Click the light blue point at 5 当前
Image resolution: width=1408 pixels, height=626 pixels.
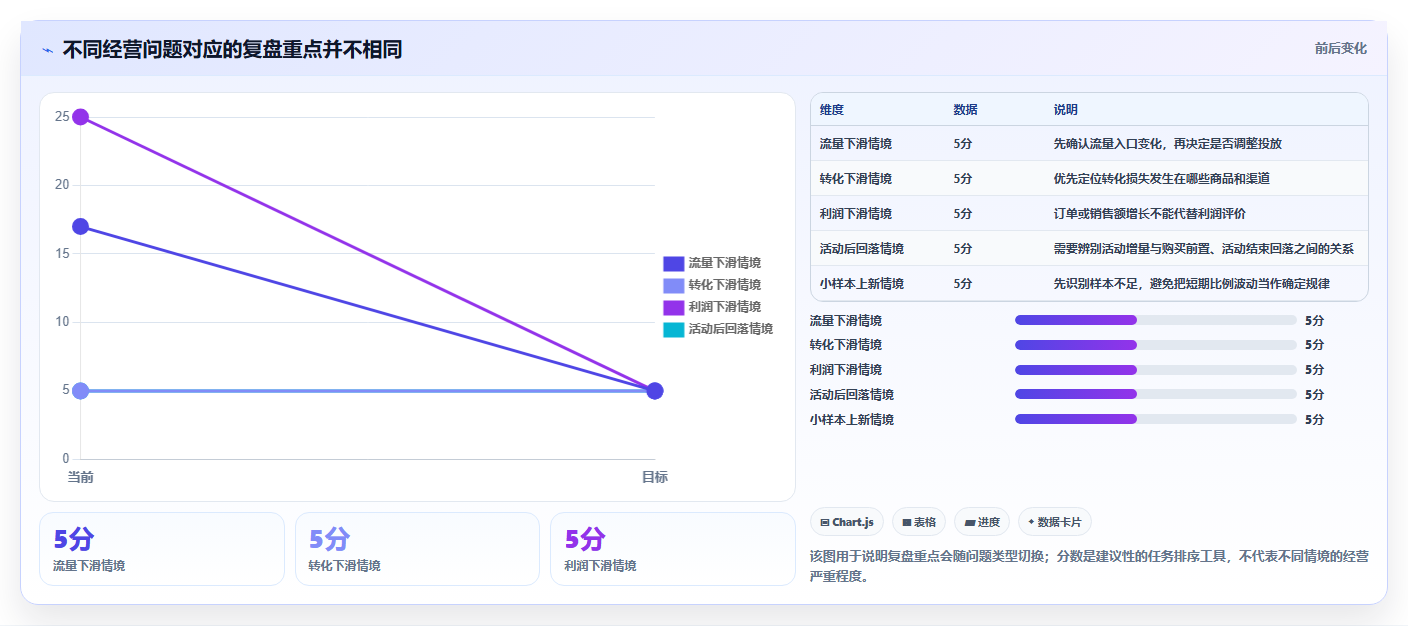(81, 391)
